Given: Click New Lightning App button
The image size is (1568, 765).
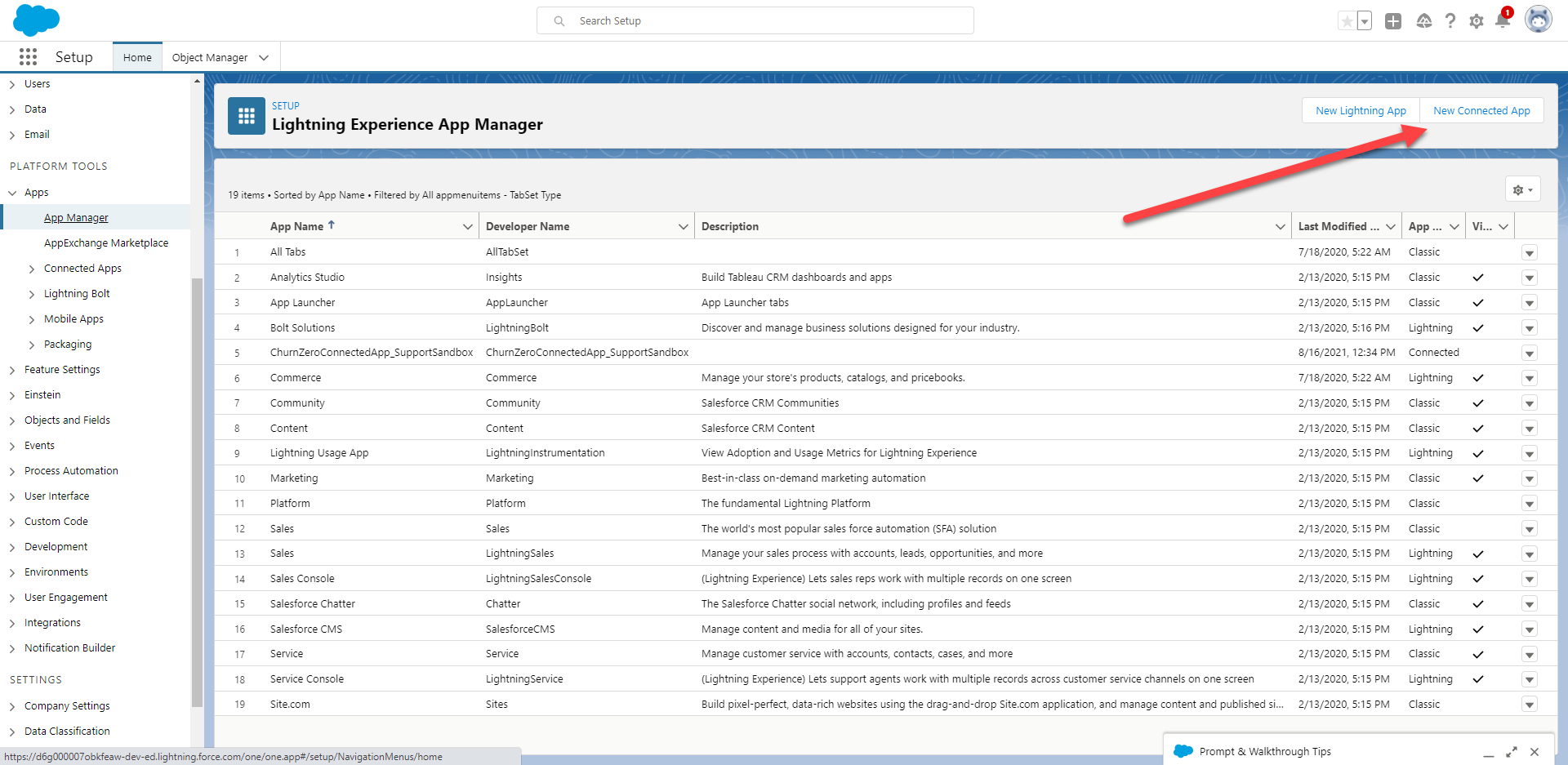Looking at the screenshot, I should pyautogui.click(x=1361, y=110).
